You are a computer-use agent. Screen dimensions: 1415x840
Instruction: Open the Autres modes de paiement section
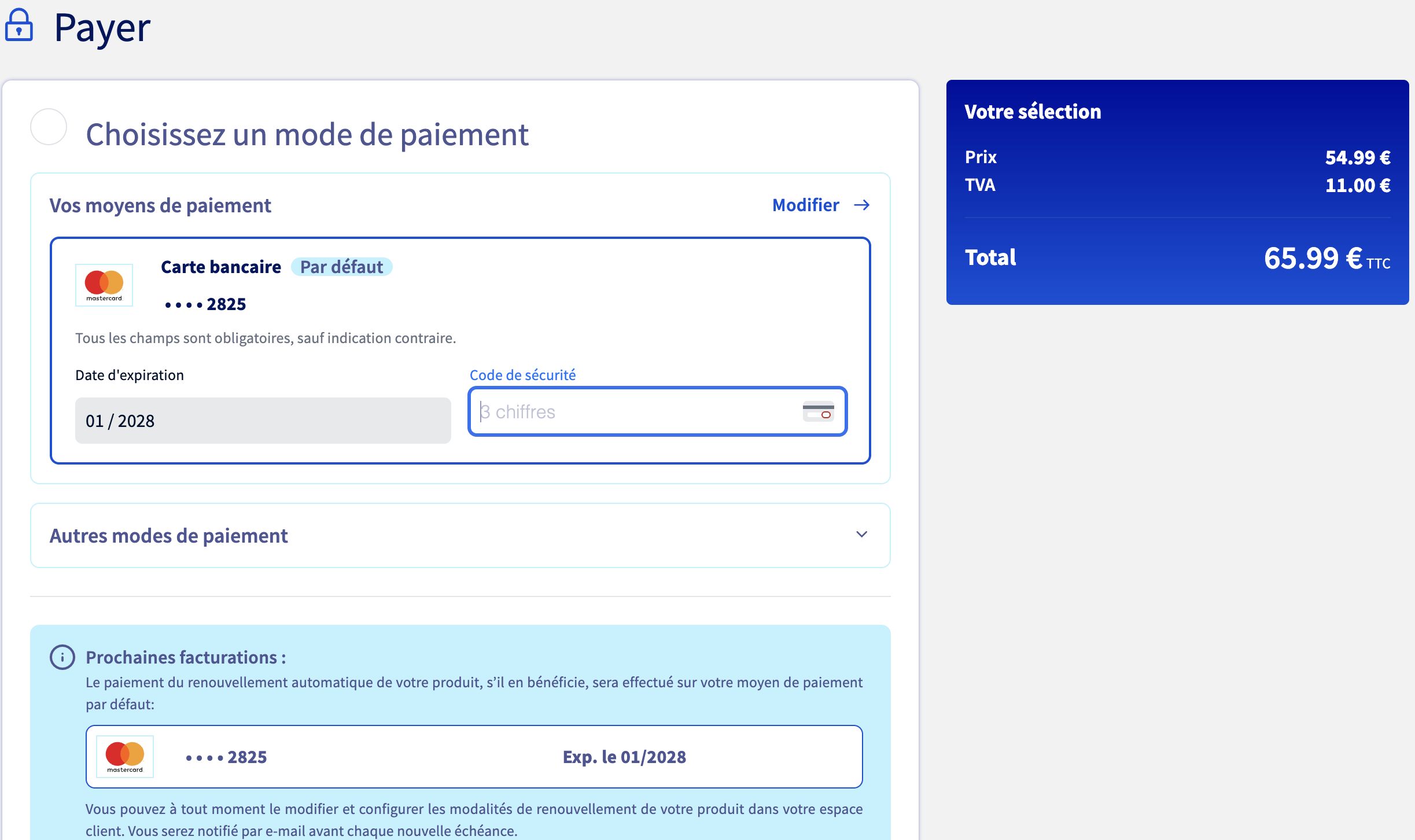pyautogui.click(x=168, y=536)
